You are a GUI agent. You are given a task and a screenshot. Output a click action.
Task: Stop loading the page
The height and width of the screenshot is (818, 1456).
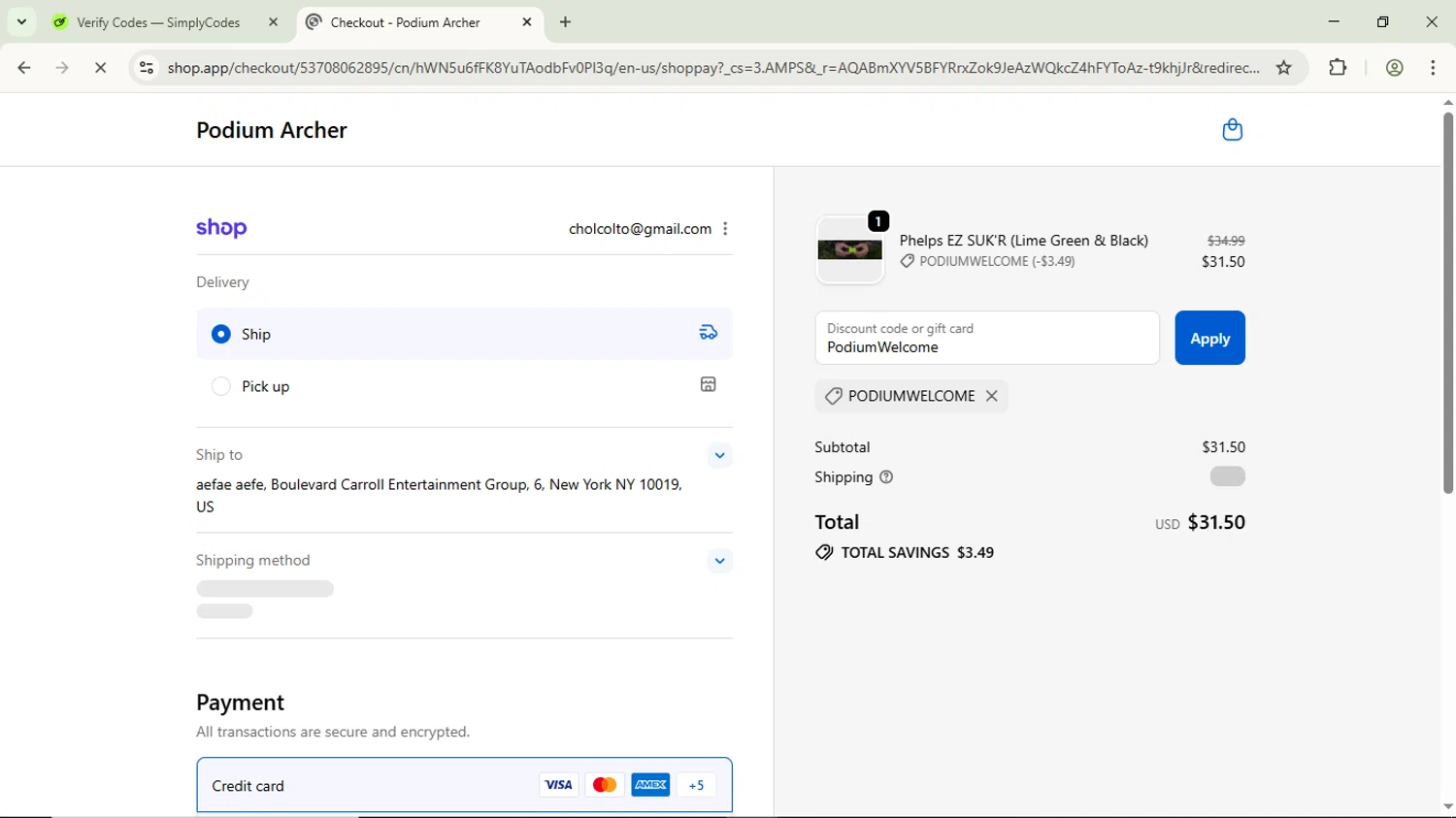(x=101, y=68)
